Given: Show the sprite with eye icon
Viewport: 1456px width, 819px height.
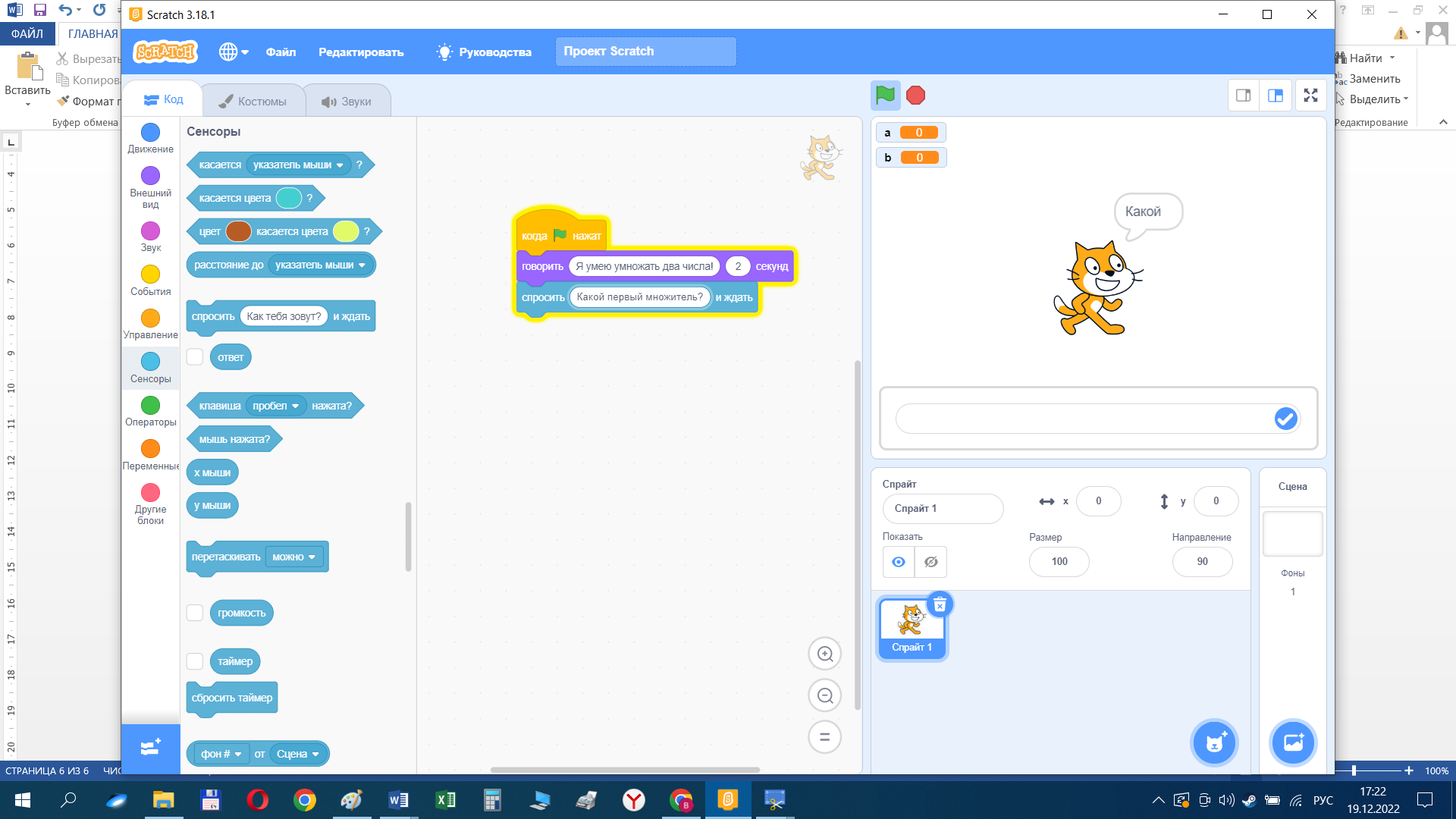Looking at the screenshot, I should tap(899, 562).
